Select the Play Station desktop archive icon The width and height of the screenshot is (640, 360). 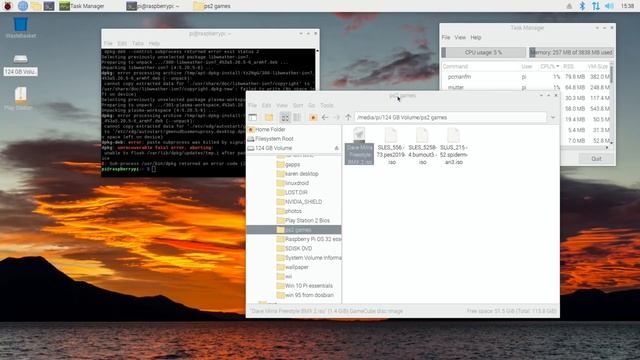coord(20,98)
